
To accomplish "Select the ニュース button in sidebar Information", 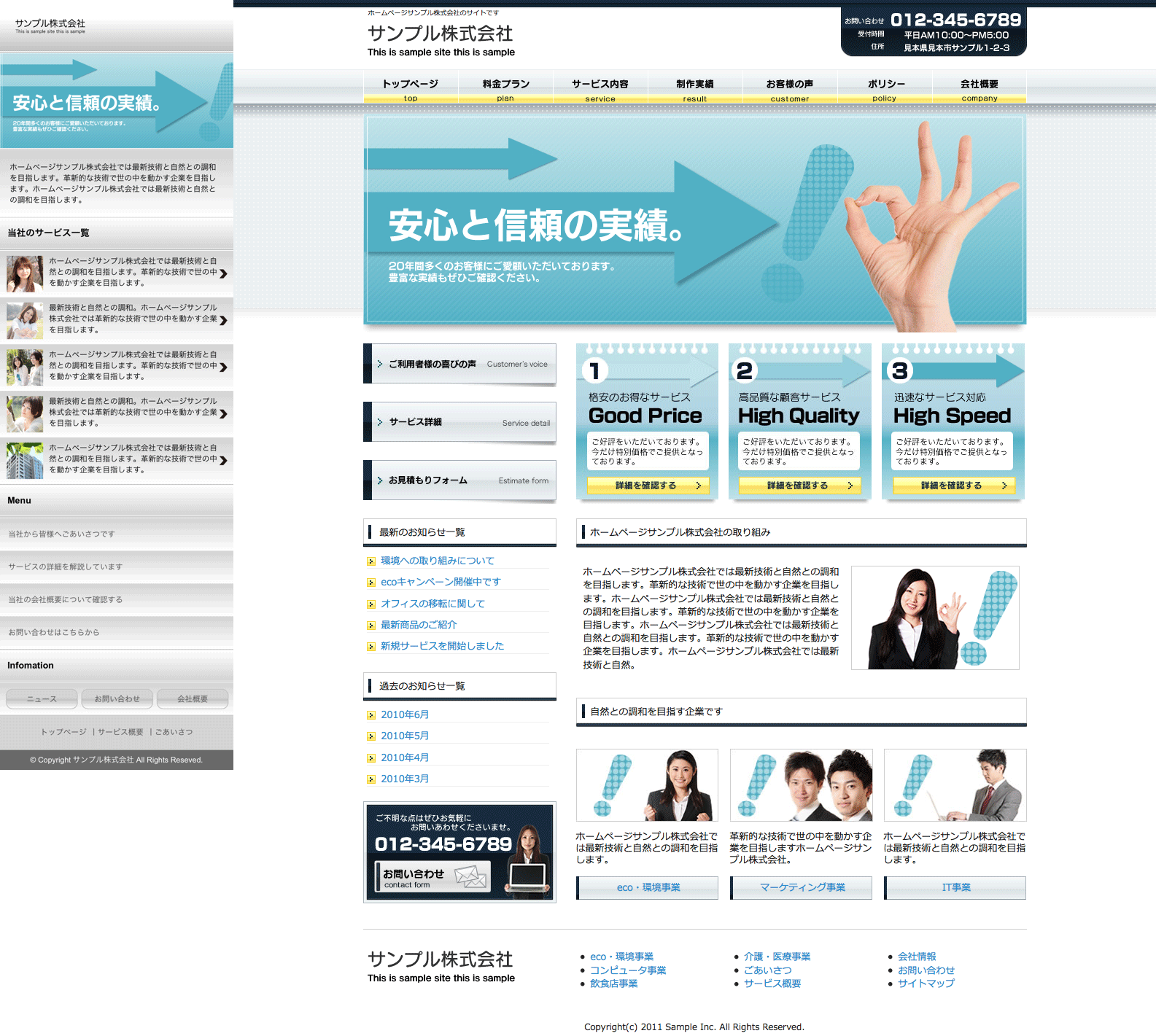I will [x=42, y=698].
